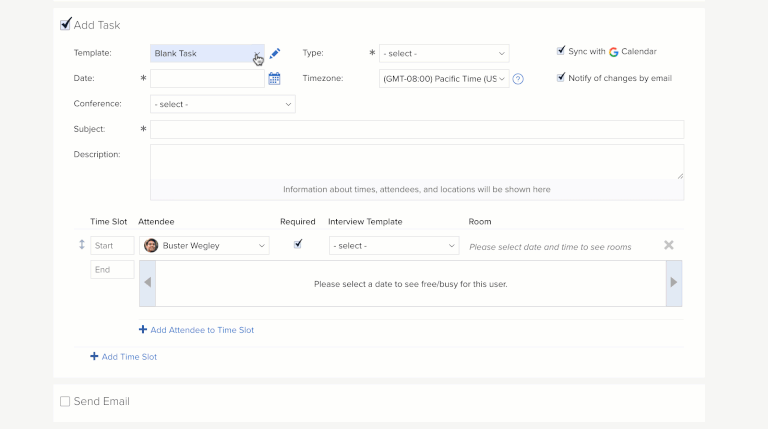
Task: Focus the Subject input field
Action: (x=417, y=129)
